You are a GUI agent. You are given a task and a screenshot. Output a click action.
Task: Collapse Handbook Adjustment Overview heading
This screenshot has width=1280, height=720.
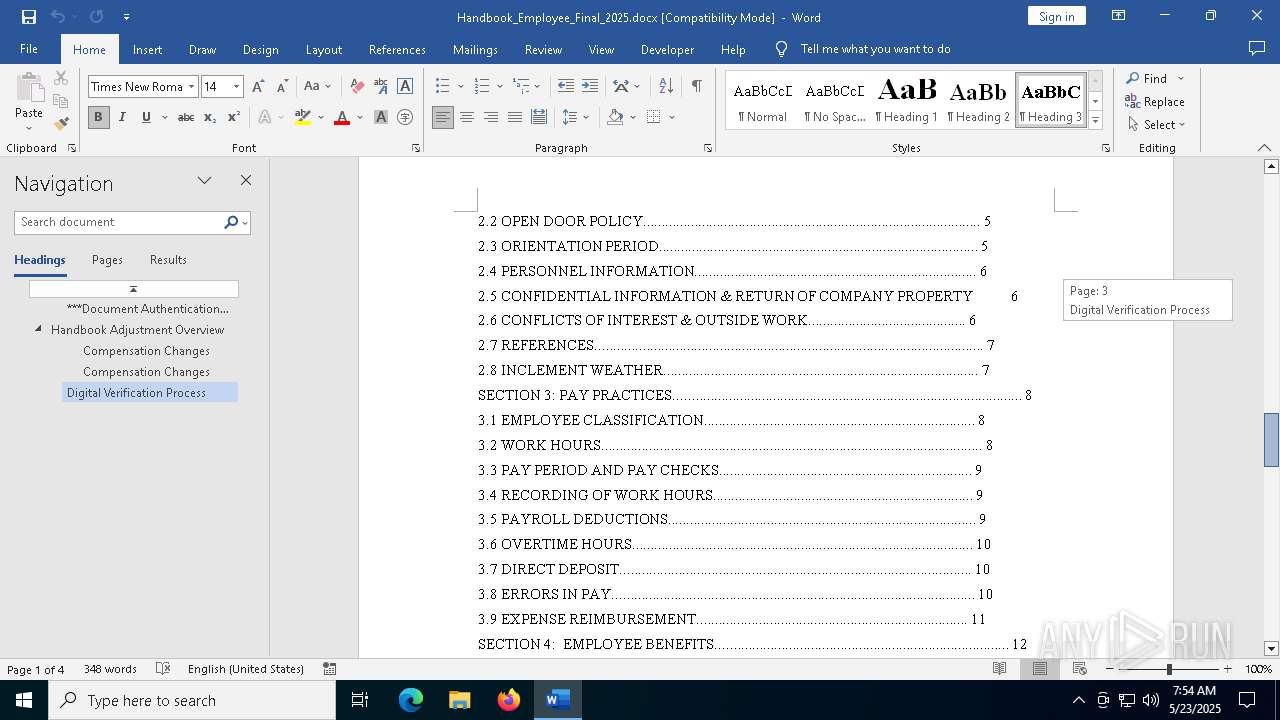pos(39,329)
